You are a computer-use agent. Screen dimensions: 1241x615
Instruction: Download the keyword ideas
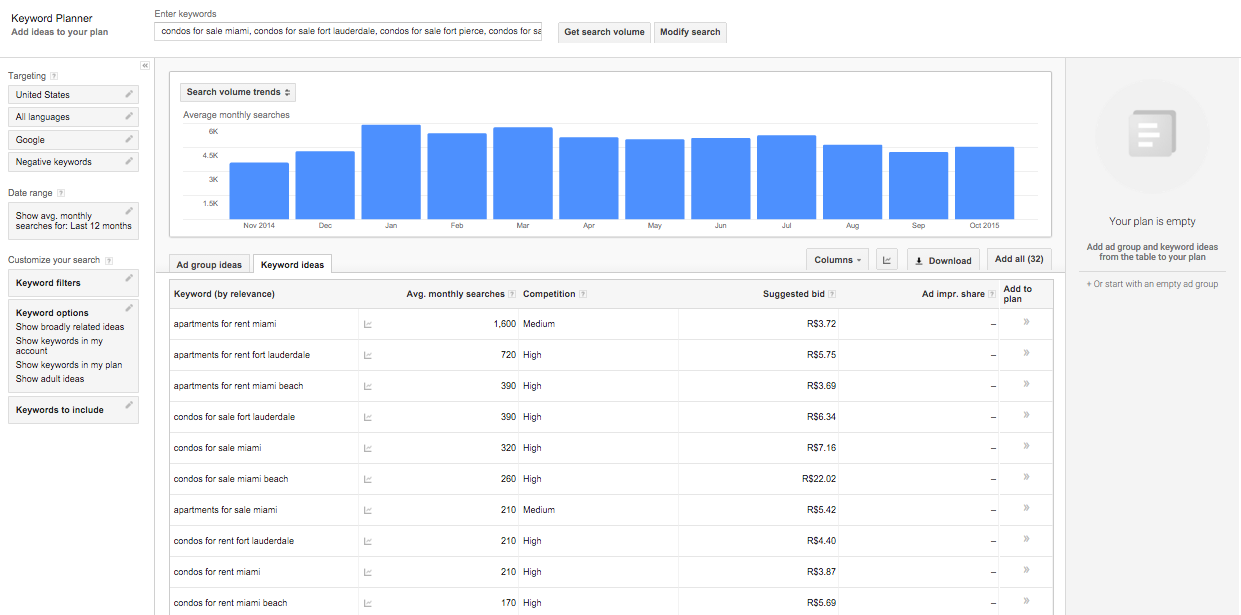tap(943, 260)
